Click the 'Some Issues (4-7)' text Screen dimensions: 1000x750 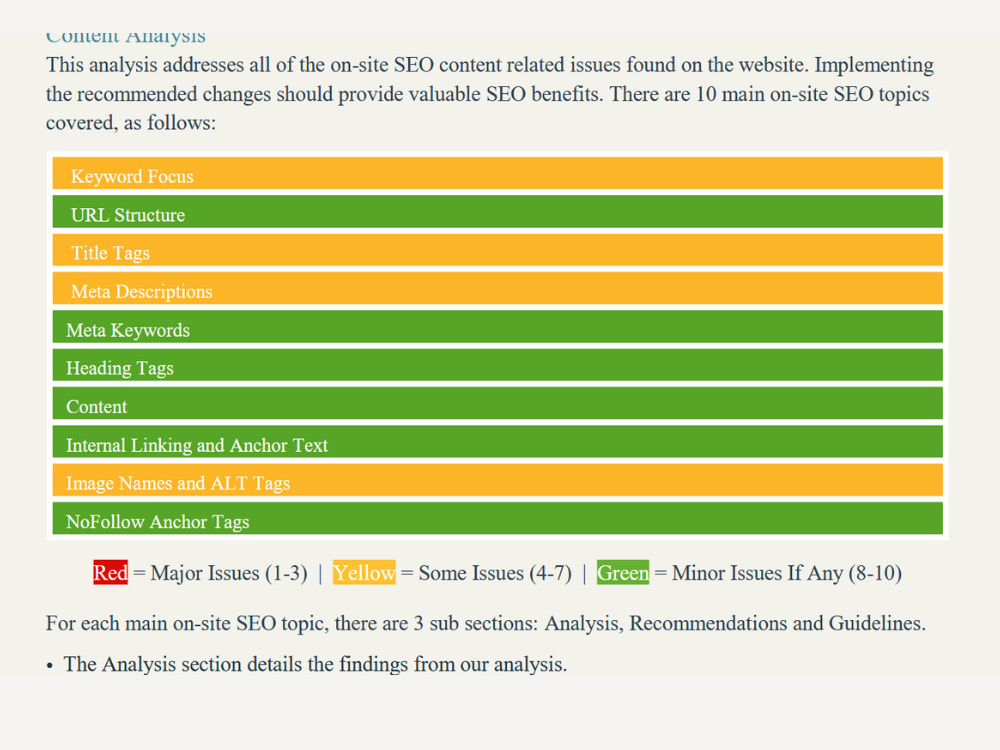pyautogui.click(x=495, y=573)
